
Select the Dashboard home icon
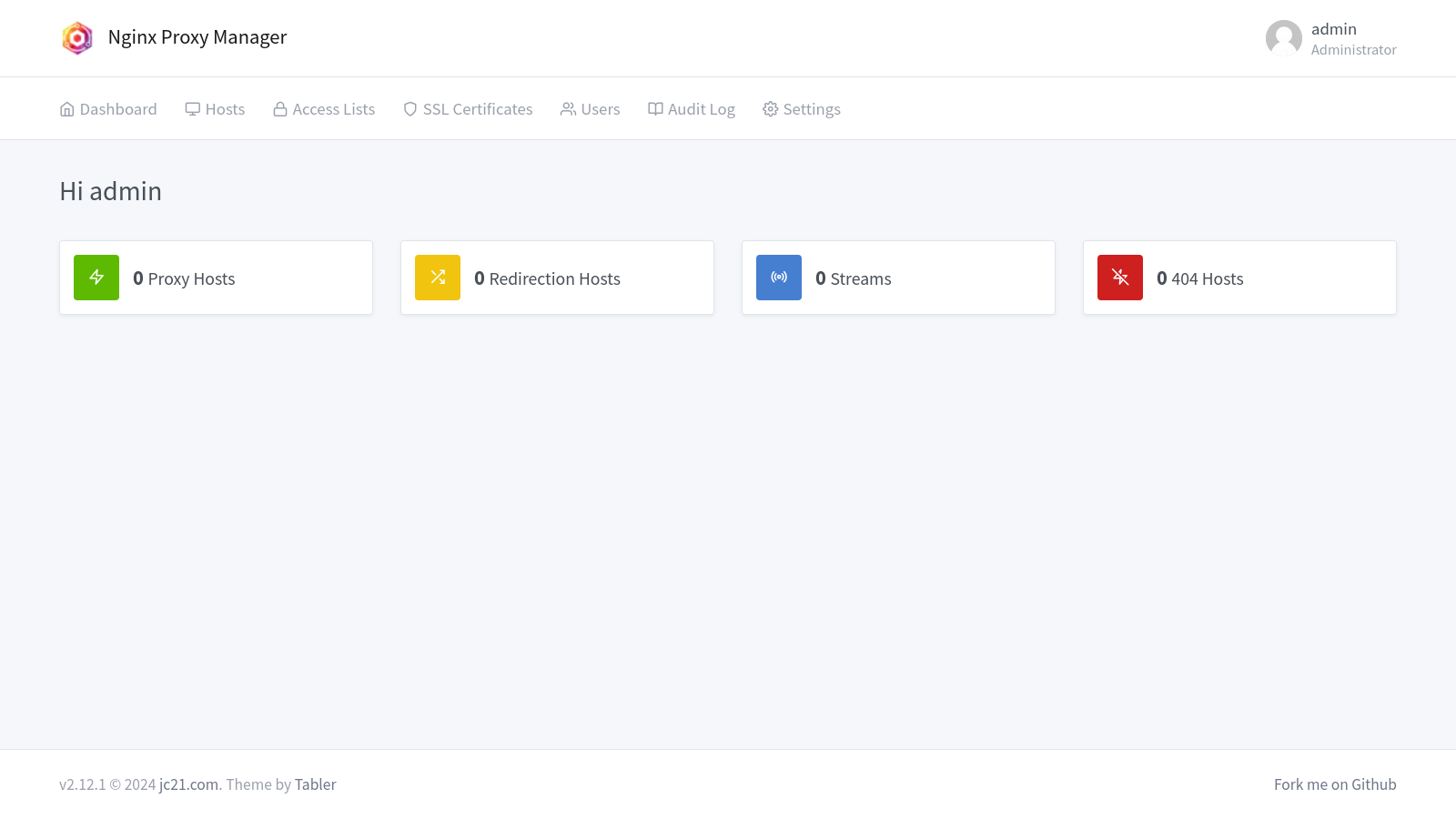click(67, 108)
